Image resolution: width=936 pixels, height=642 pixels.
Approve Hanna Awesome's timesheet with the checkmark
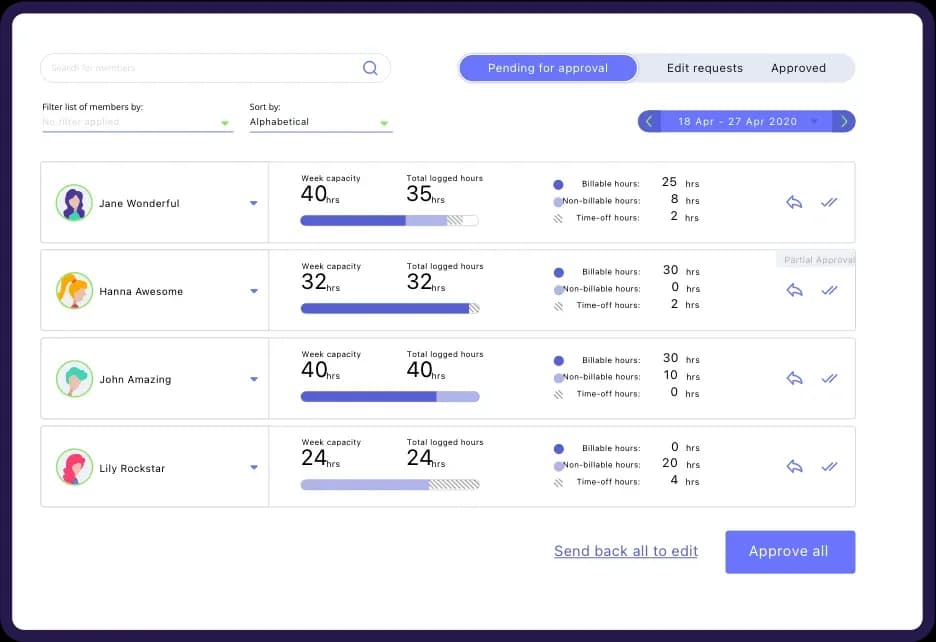(x=829, y=290)
